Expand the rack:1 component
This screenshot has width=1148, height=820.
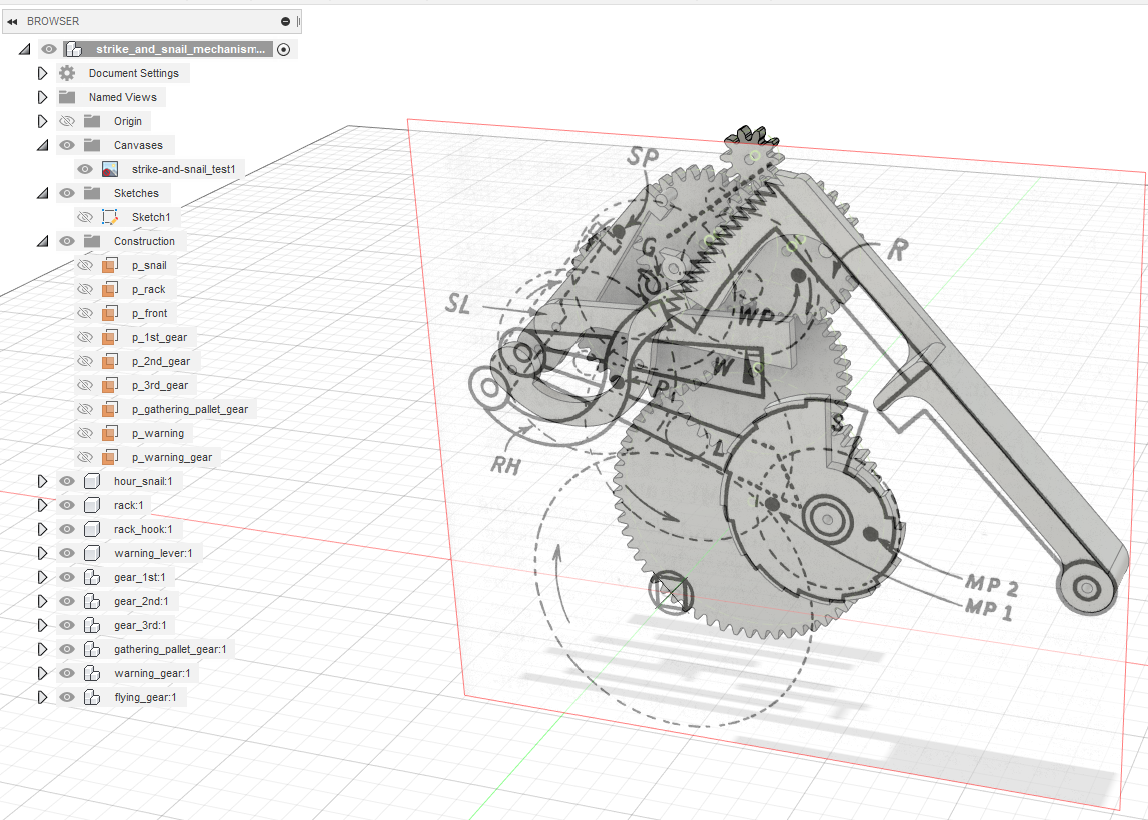[42, 505]
